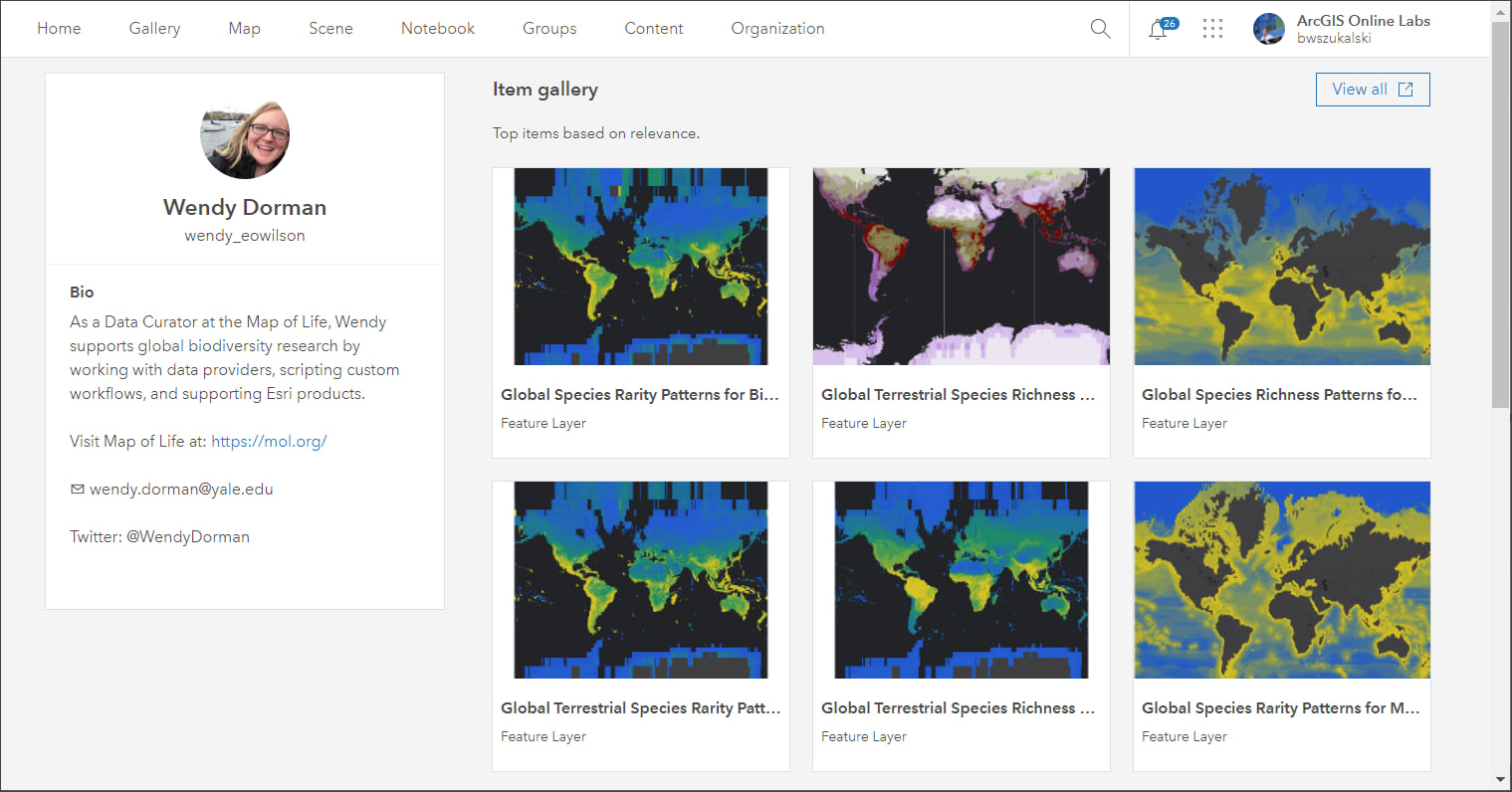The image size is (1512, 792).
Task: Click the View all button
Action: [x=1372, y=90]
